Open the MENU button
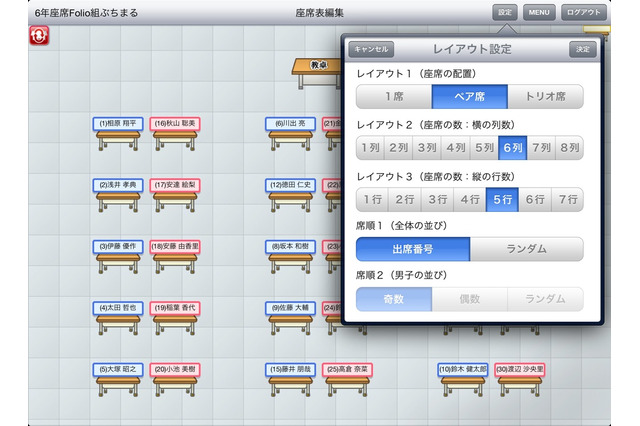640x426 pixels. tap(539, 12)
